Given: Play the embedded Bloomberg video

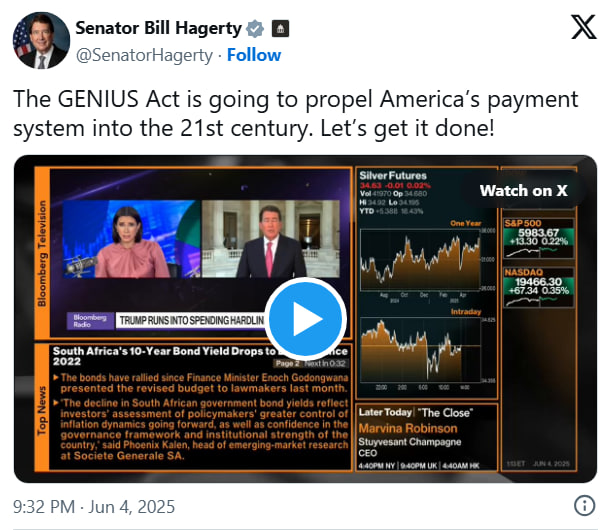Looking at the screenshot, I should (x=305, y=319).
